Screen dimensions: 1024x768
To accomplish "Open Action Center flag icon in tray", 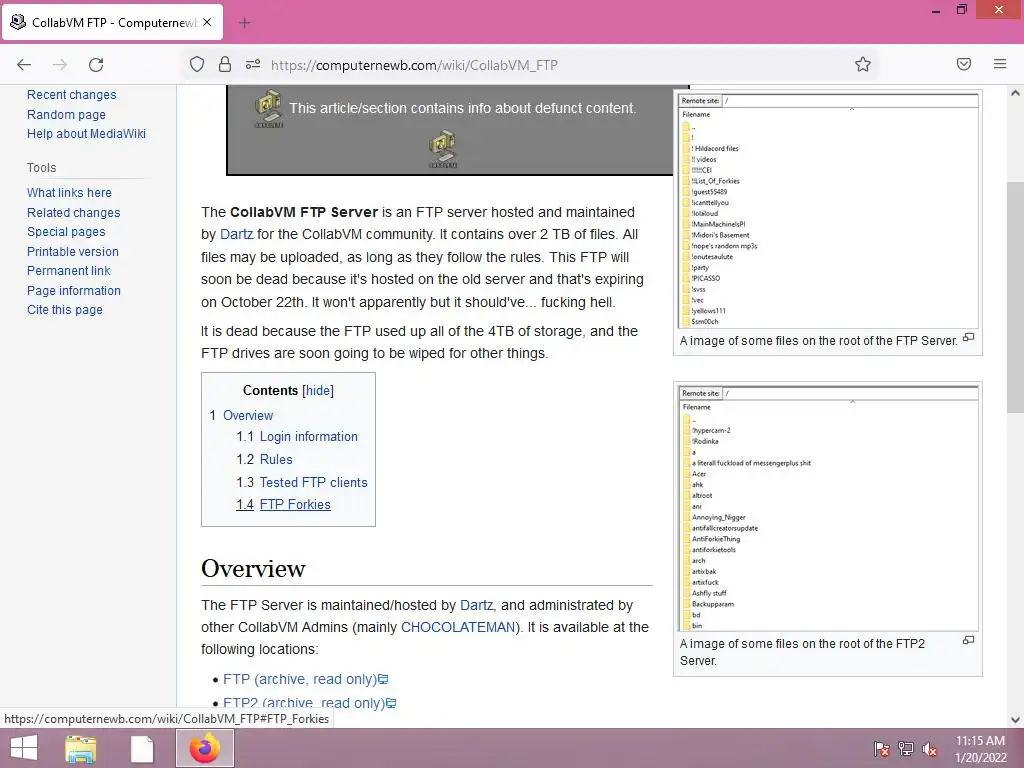I will click(x=882, y=749).
